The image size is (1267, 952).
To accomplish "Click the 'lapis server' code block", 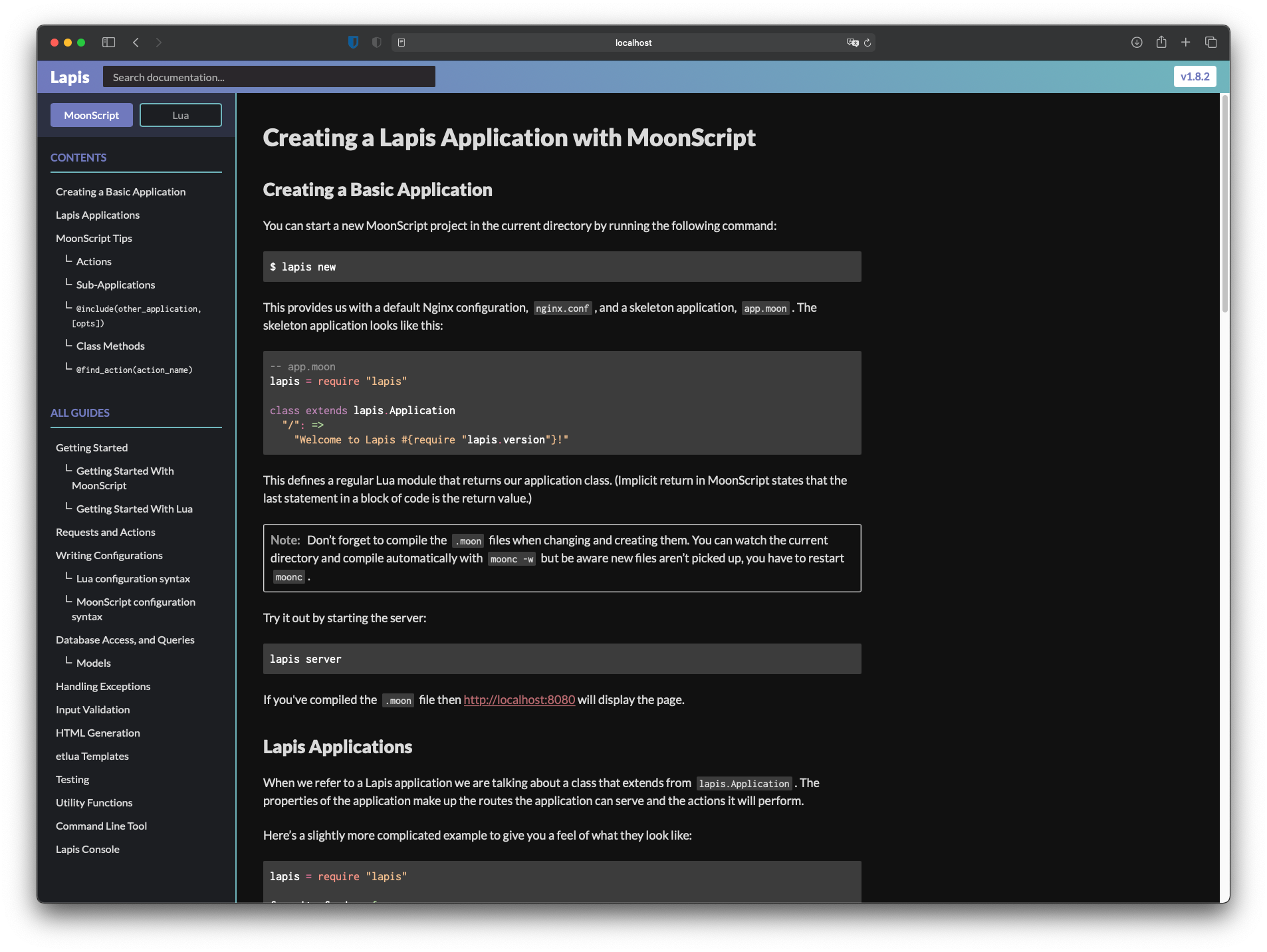I will coord(562,659).
